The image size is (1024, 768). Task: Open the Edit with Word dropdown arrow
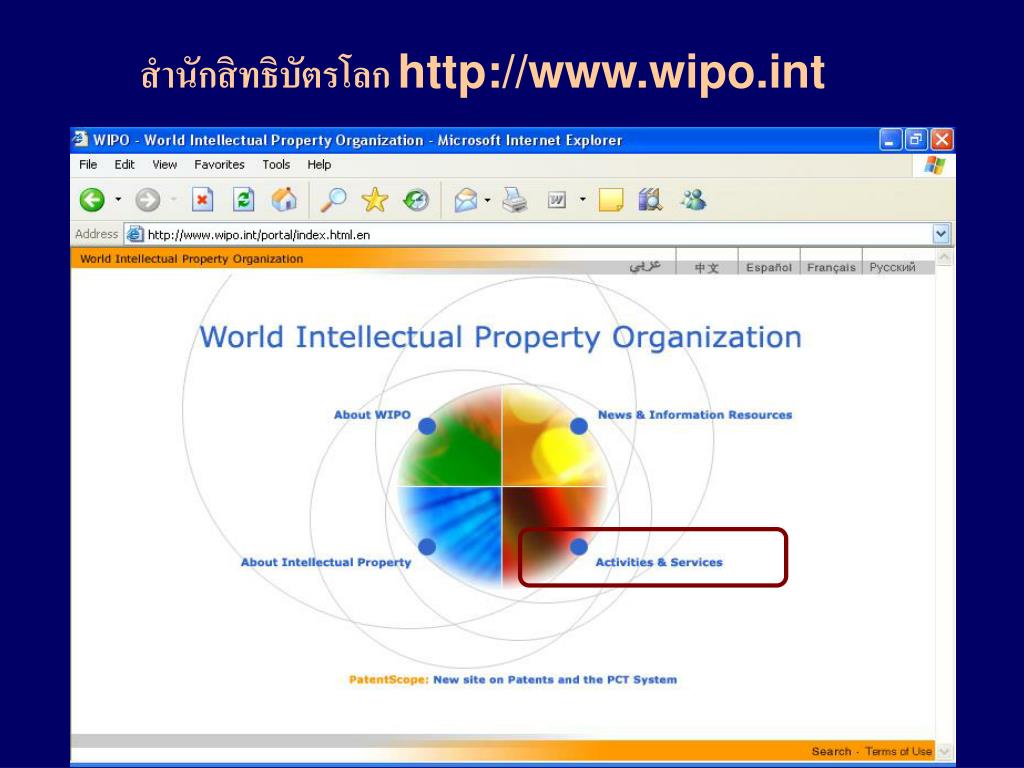click(x=583, y=200)
